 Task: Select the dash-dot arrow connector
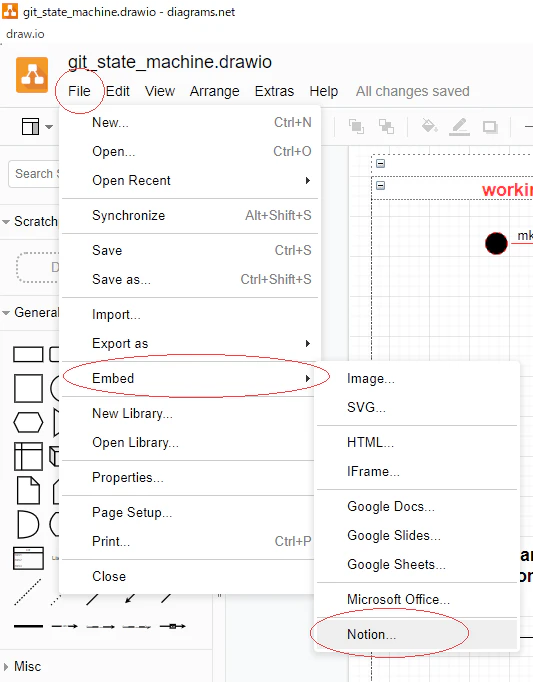64,626
